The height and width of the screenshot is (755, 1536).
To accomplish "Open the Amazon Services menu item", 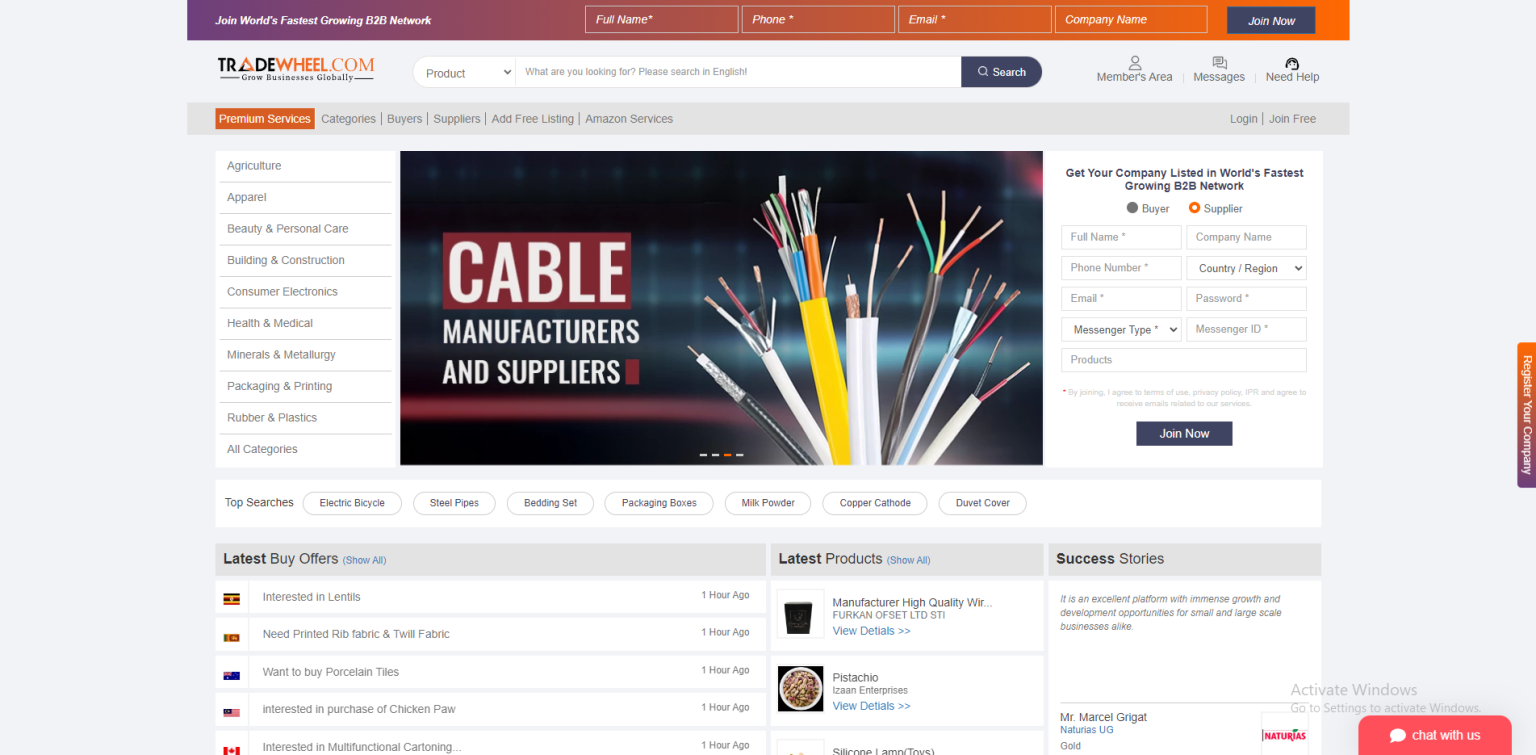I will (x=629, y=118).
